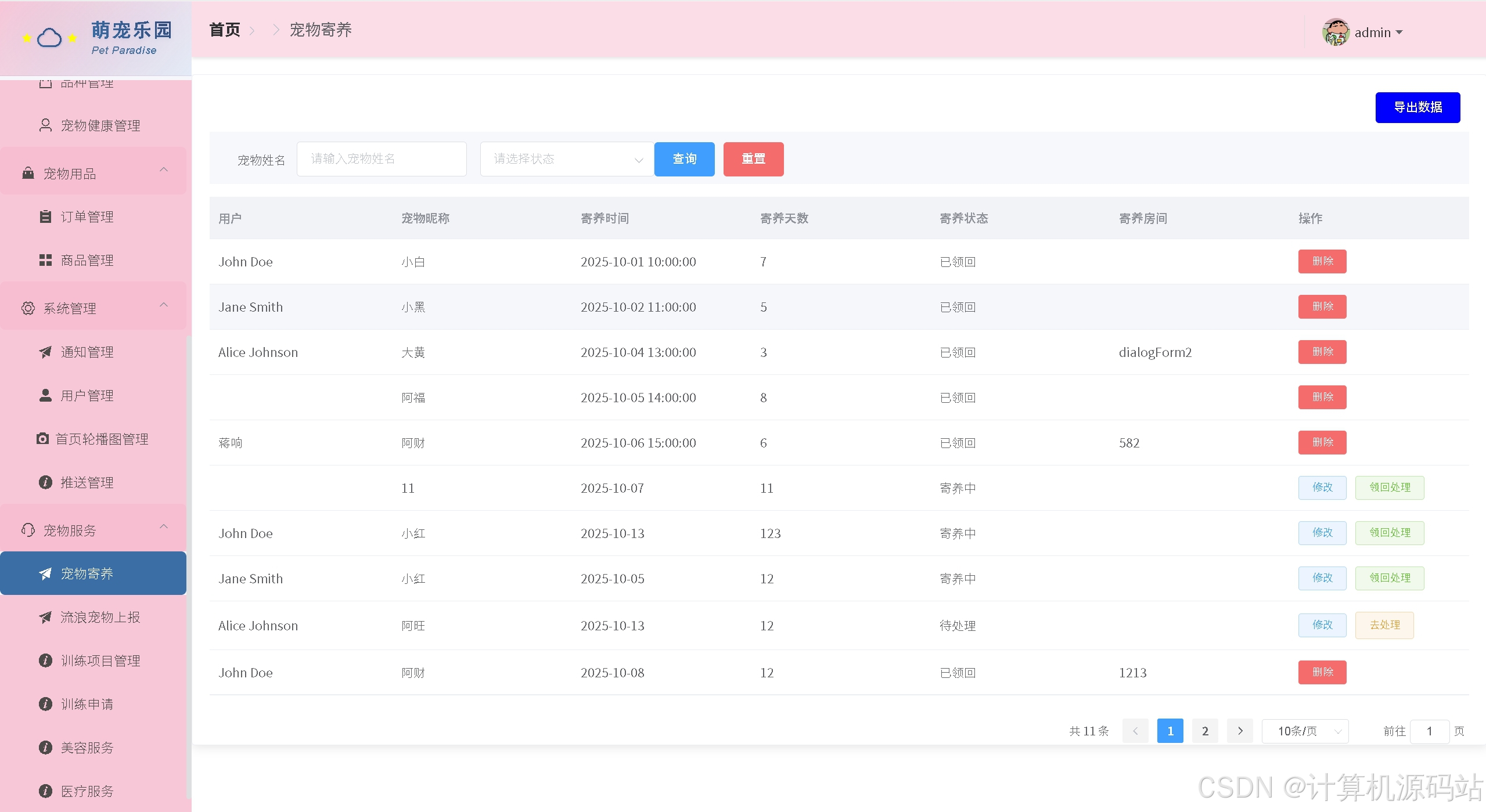Click the admin avatar picture
The image size is (1486, 812).
point(1336,33)
